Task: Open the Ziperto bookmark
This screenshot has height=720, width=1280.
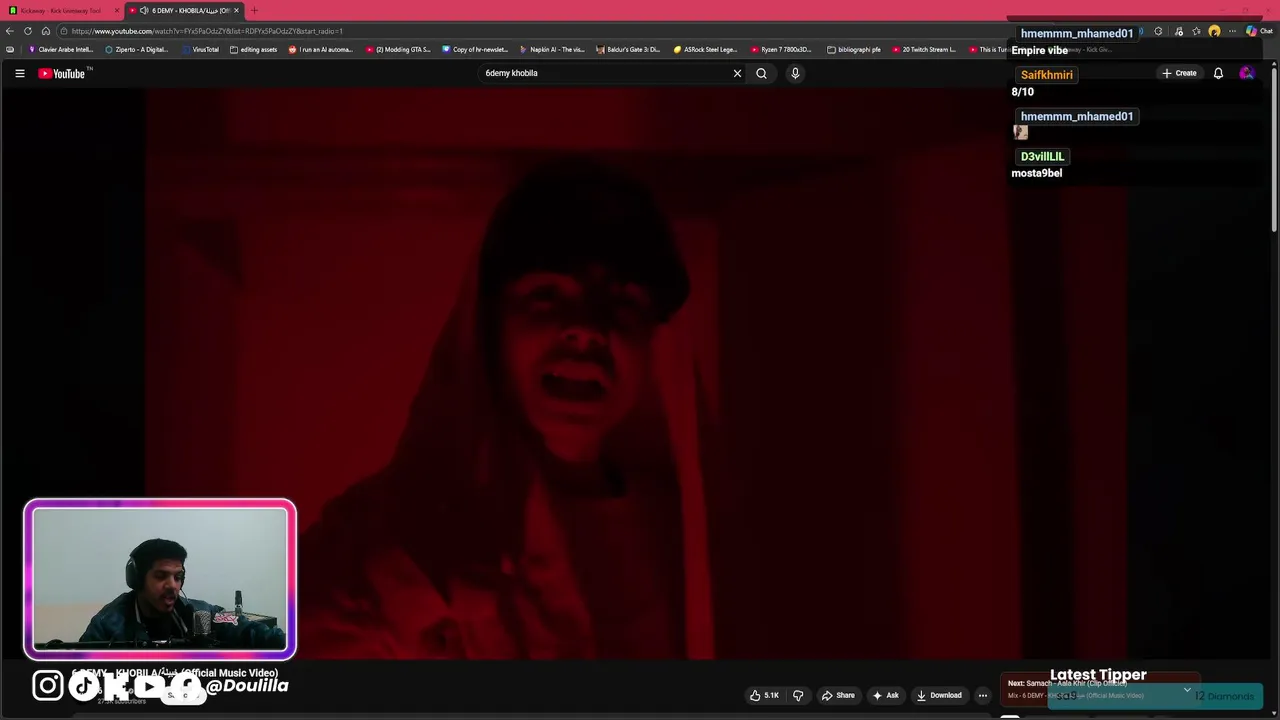Action: click(137, 49)
